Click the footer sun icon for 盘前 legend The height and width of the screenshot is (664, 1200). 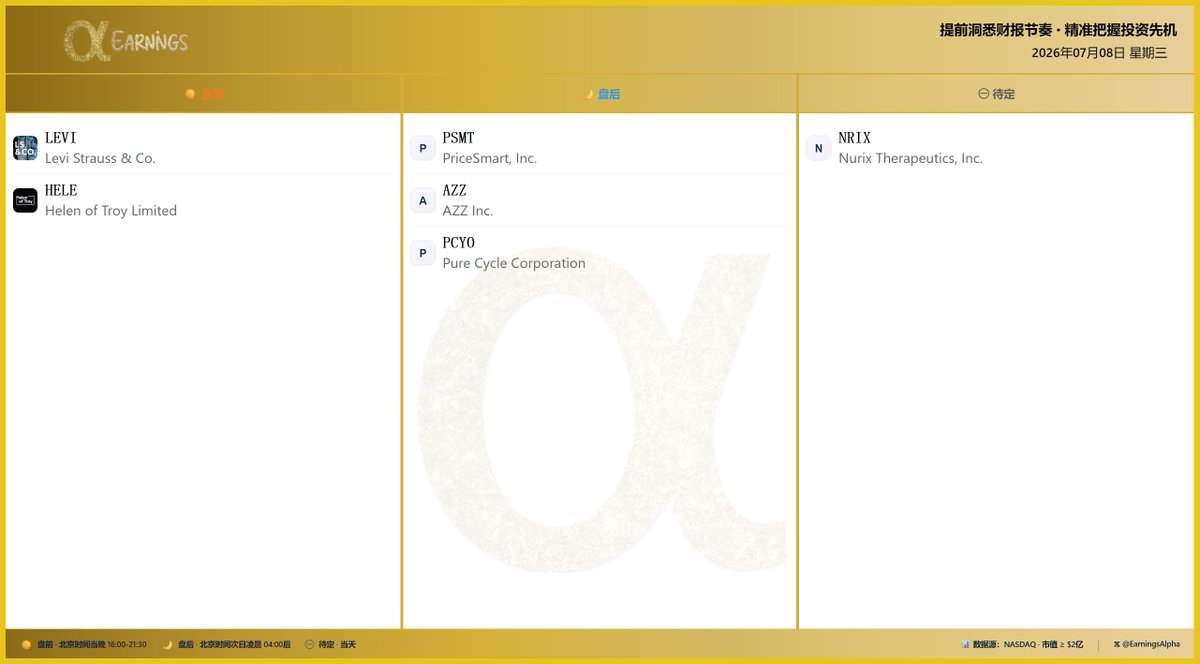click(27, 645)
